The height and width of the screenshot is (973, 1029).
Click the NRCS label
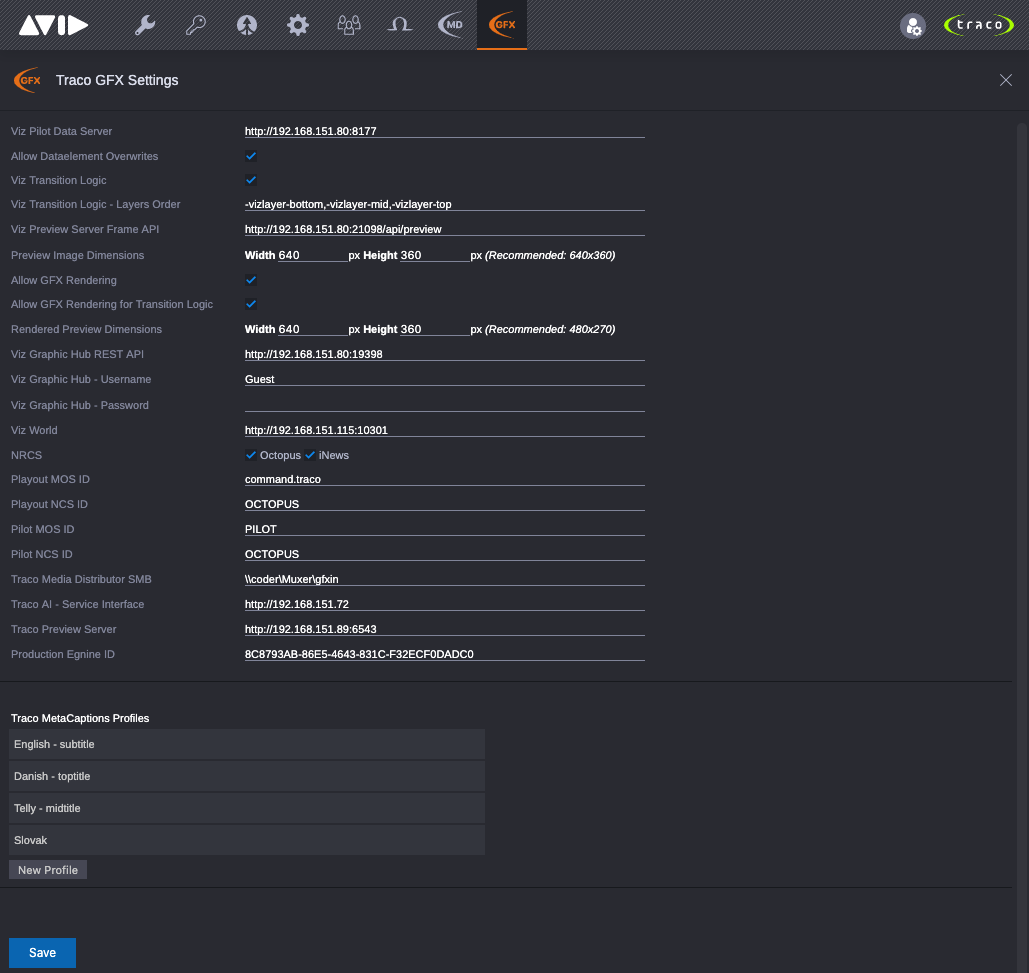[26, 455]
